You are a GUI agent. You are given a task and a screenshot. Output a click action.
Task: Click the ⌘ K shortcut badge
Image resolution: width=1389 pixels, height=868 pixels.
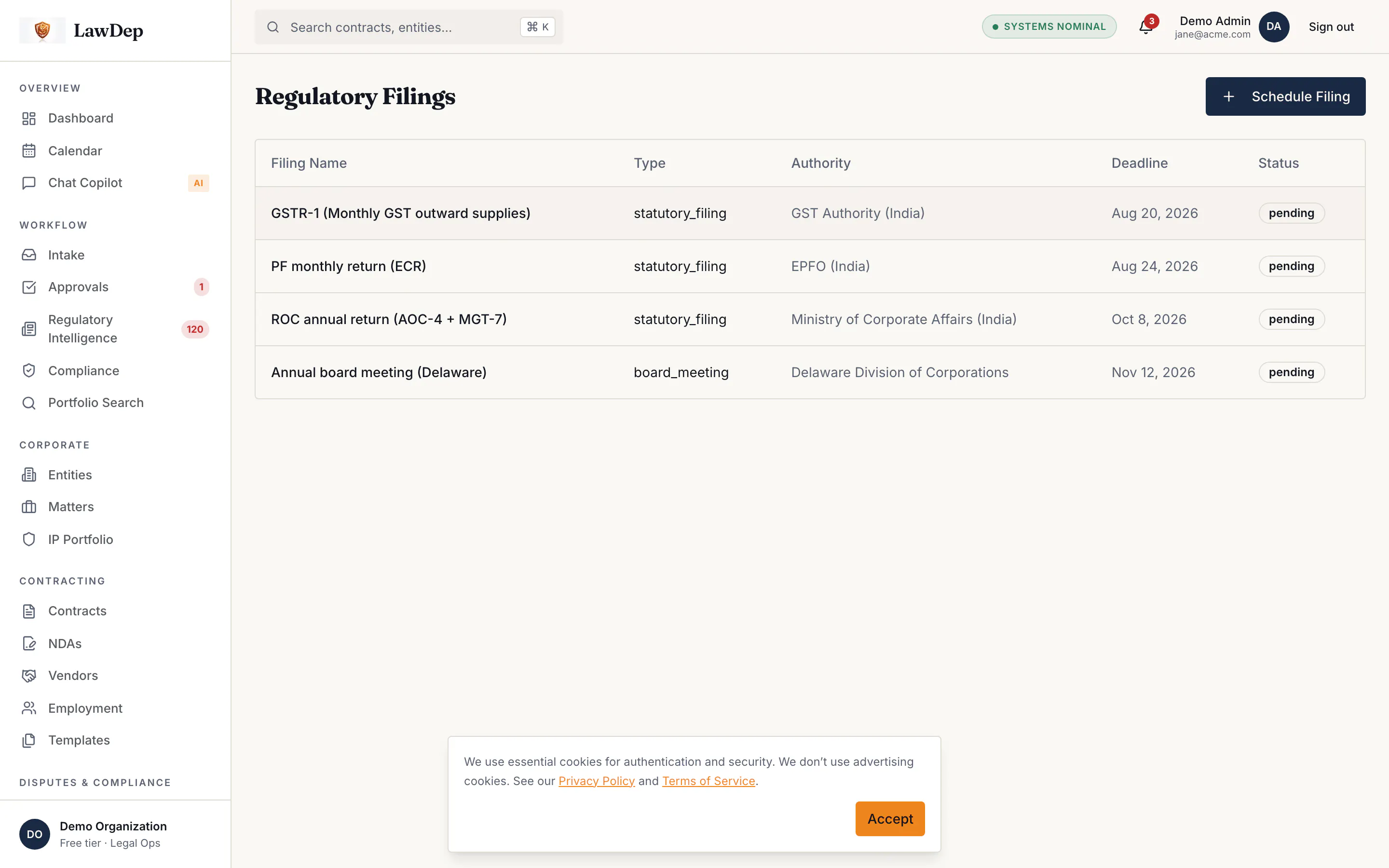[537, 27]
